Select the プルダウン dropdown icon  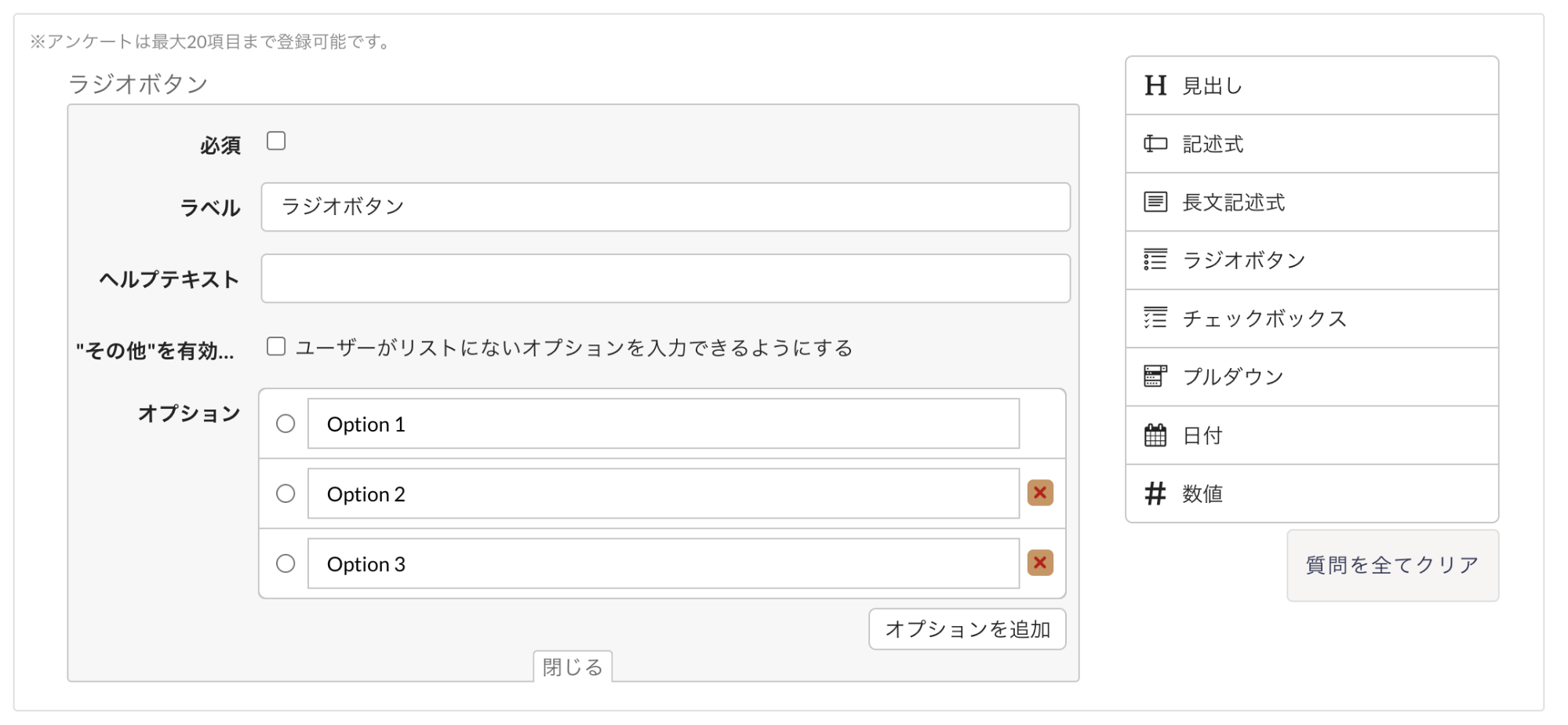[1155, 377]
